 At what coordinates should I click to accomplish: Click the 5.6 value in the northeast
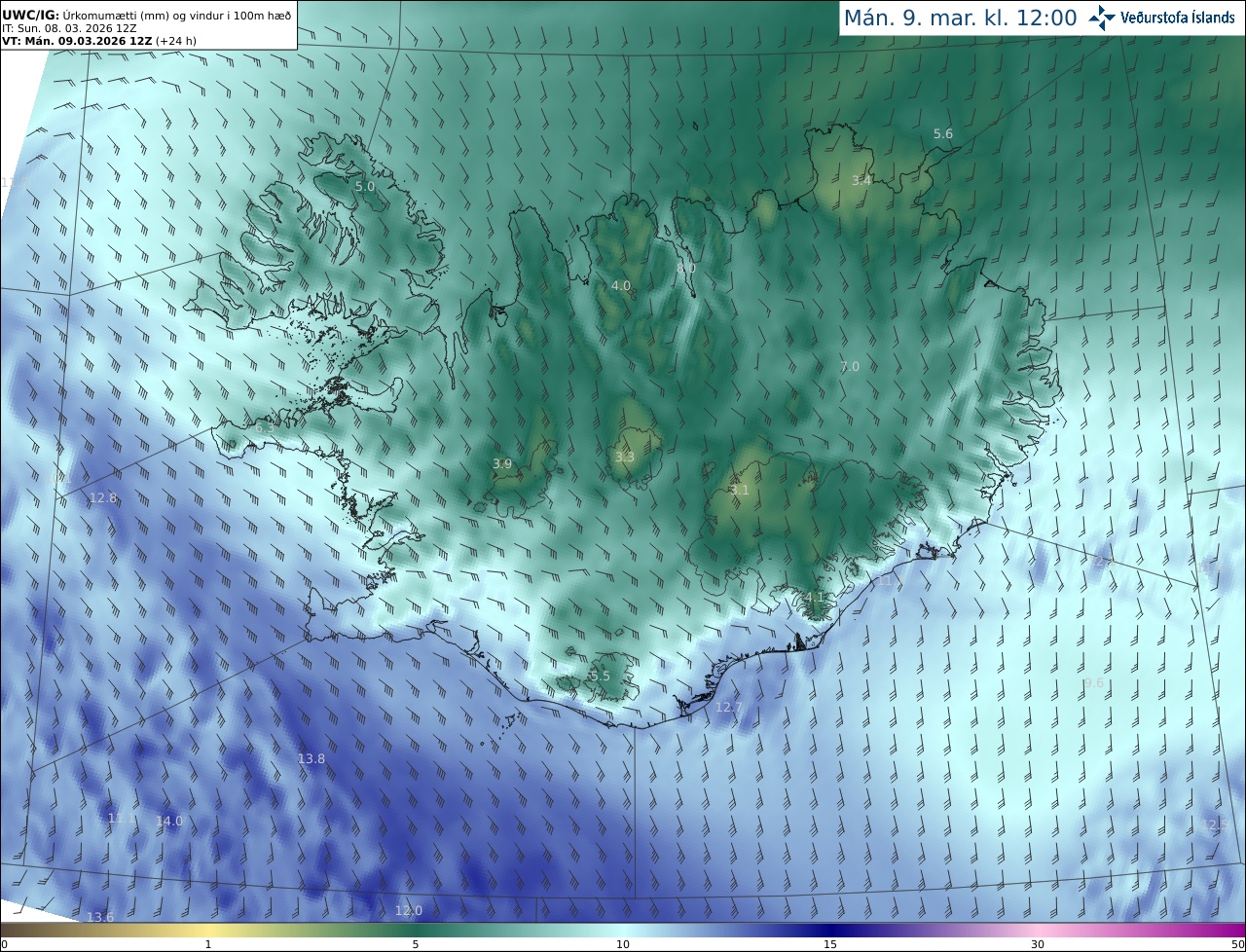click(x=943, y=134)
